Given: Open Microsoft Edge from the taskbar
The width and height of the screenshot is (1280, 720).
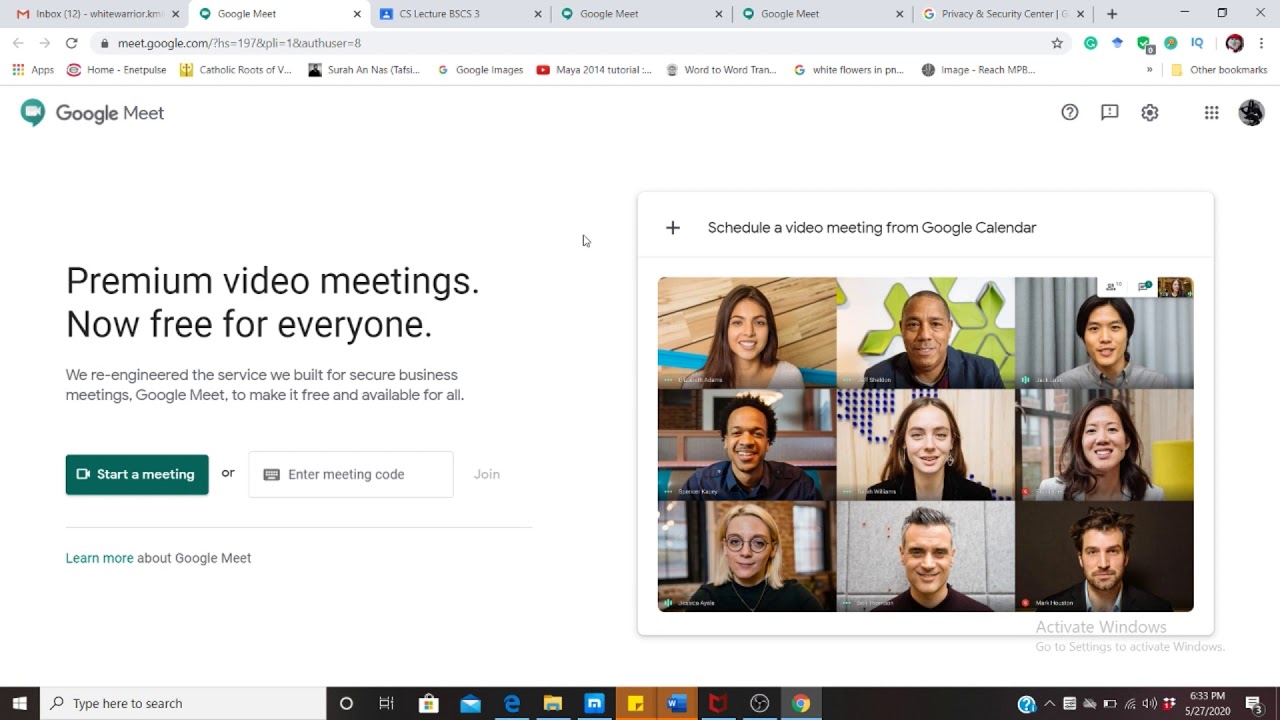Looking at the screenshot, I should coord(512,703).
